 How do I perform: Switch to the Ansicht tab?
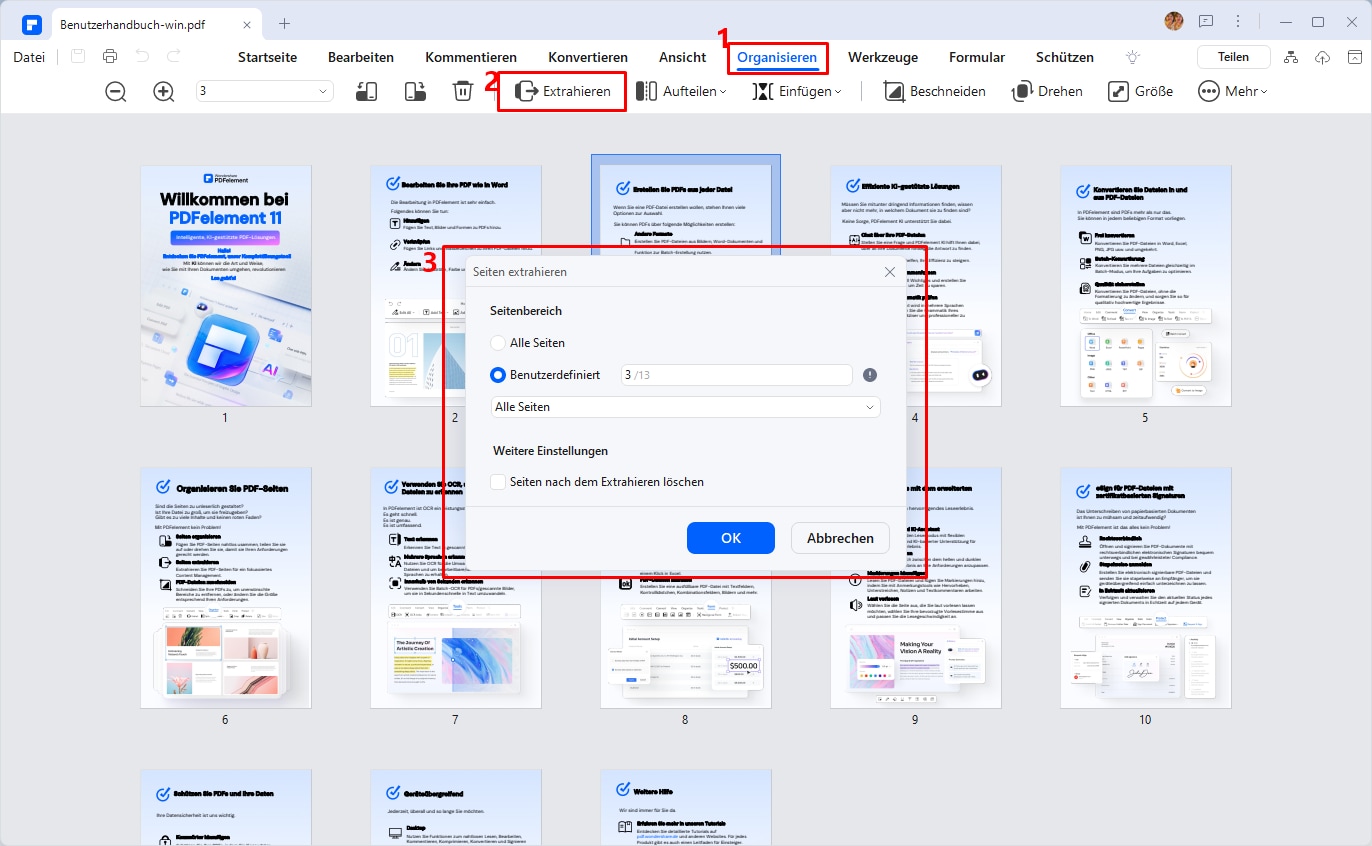coord(682,57)
